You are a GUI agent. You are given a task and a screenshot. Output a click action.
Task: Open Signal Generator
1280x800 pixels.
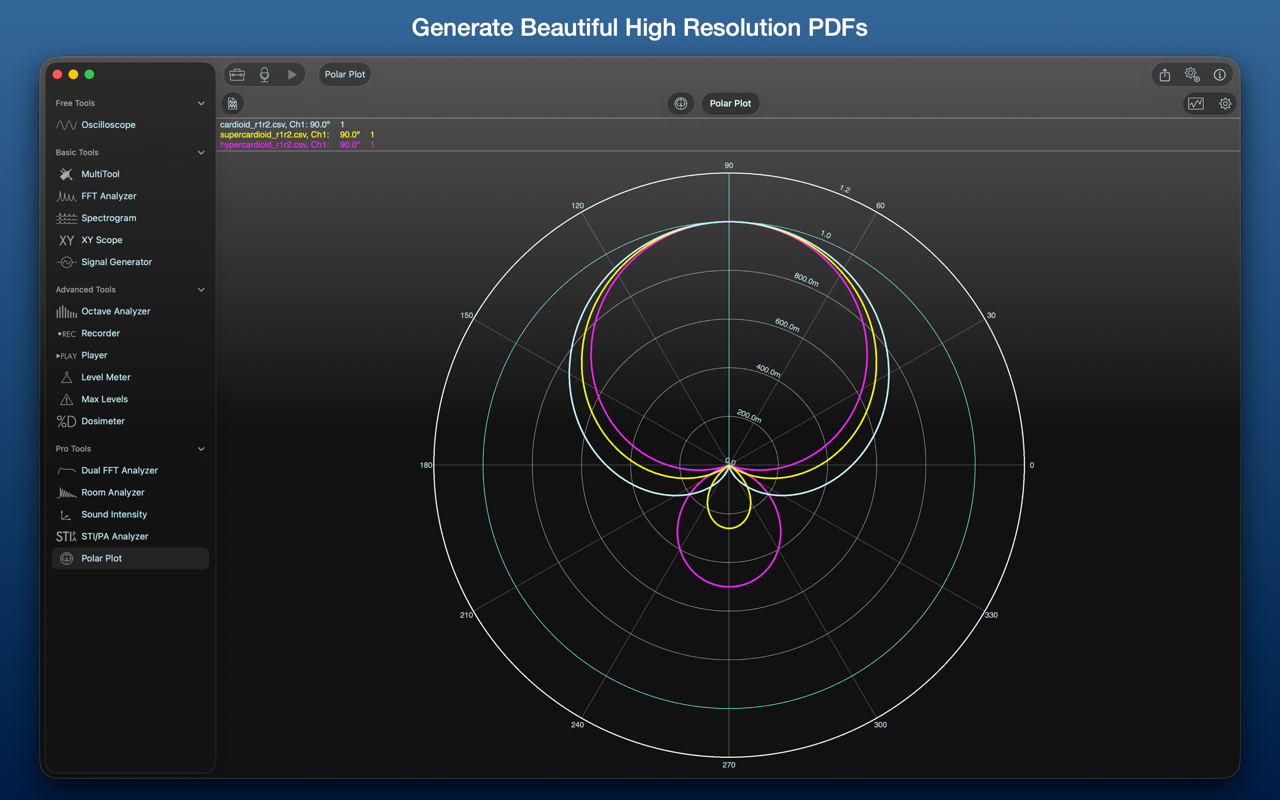click(x=130, y=262)
